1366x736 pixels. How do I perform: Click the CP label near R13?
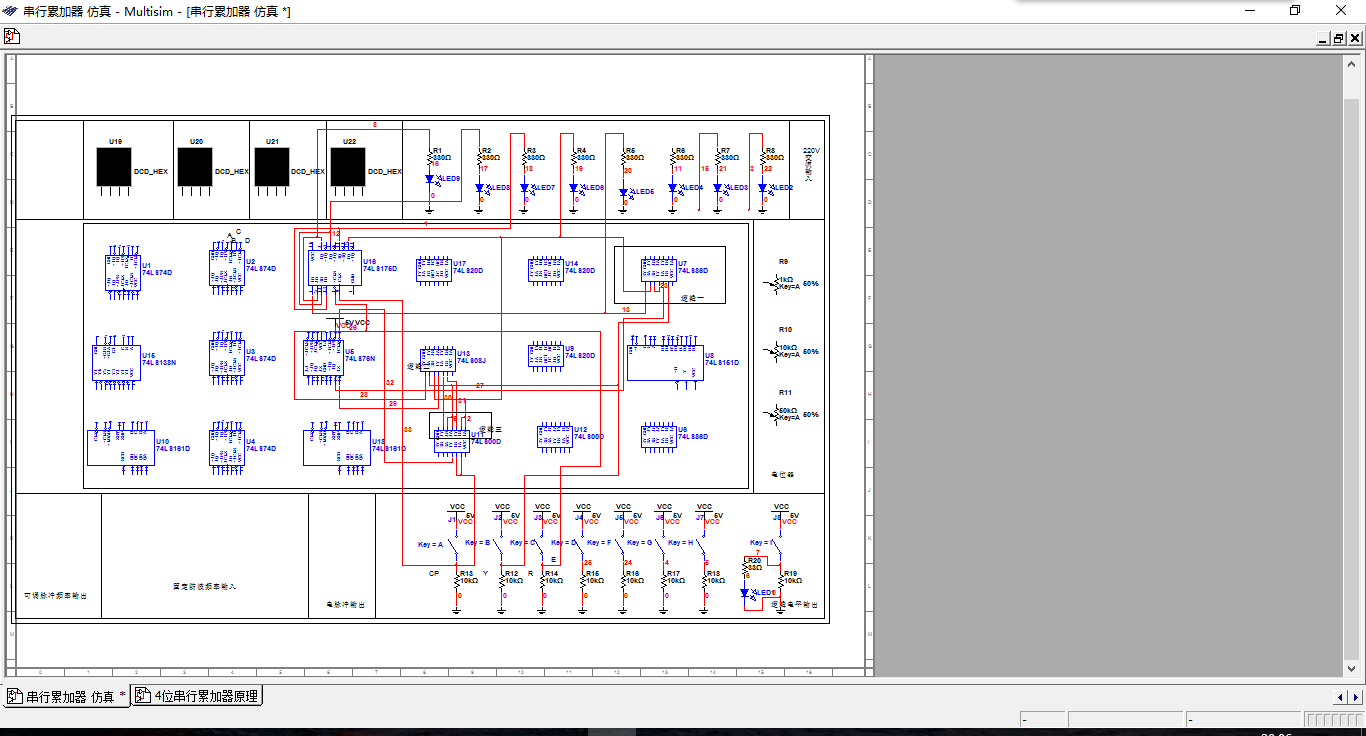(434, 574)
